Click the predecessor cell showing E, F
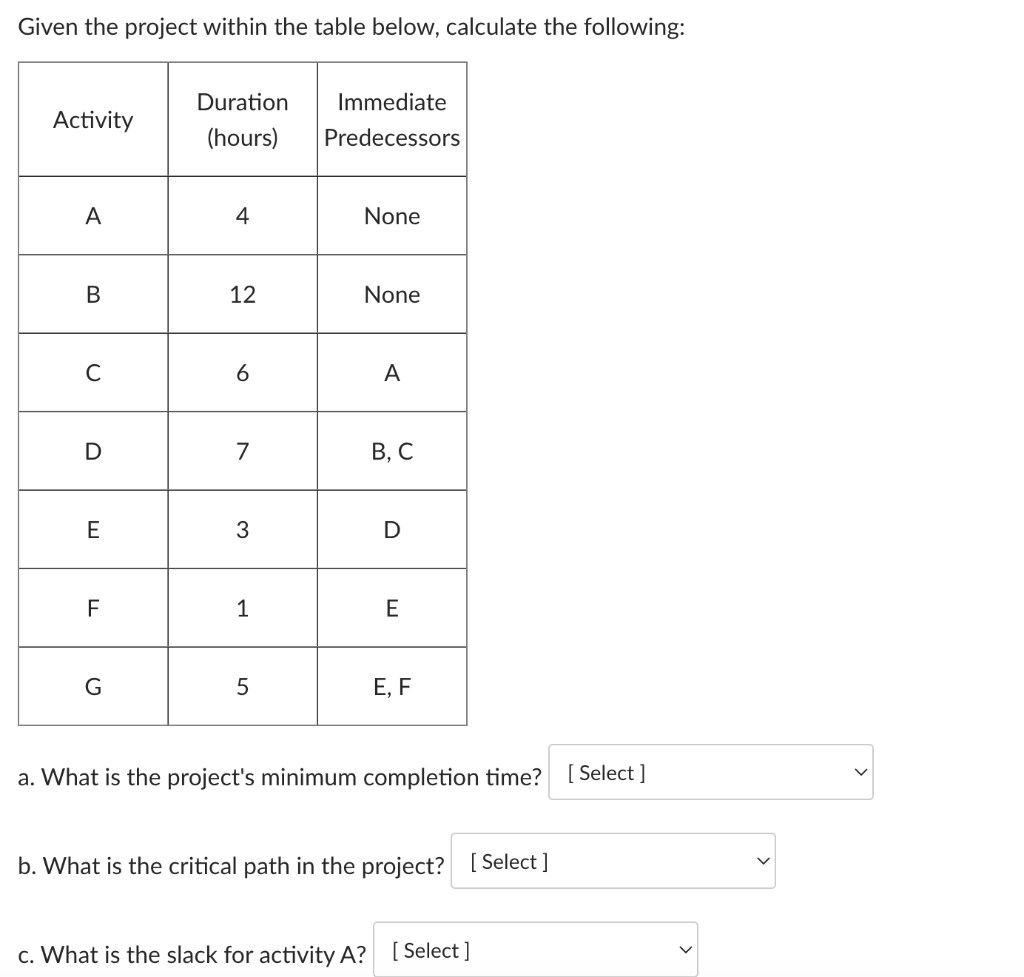 (x=391, y=686)
